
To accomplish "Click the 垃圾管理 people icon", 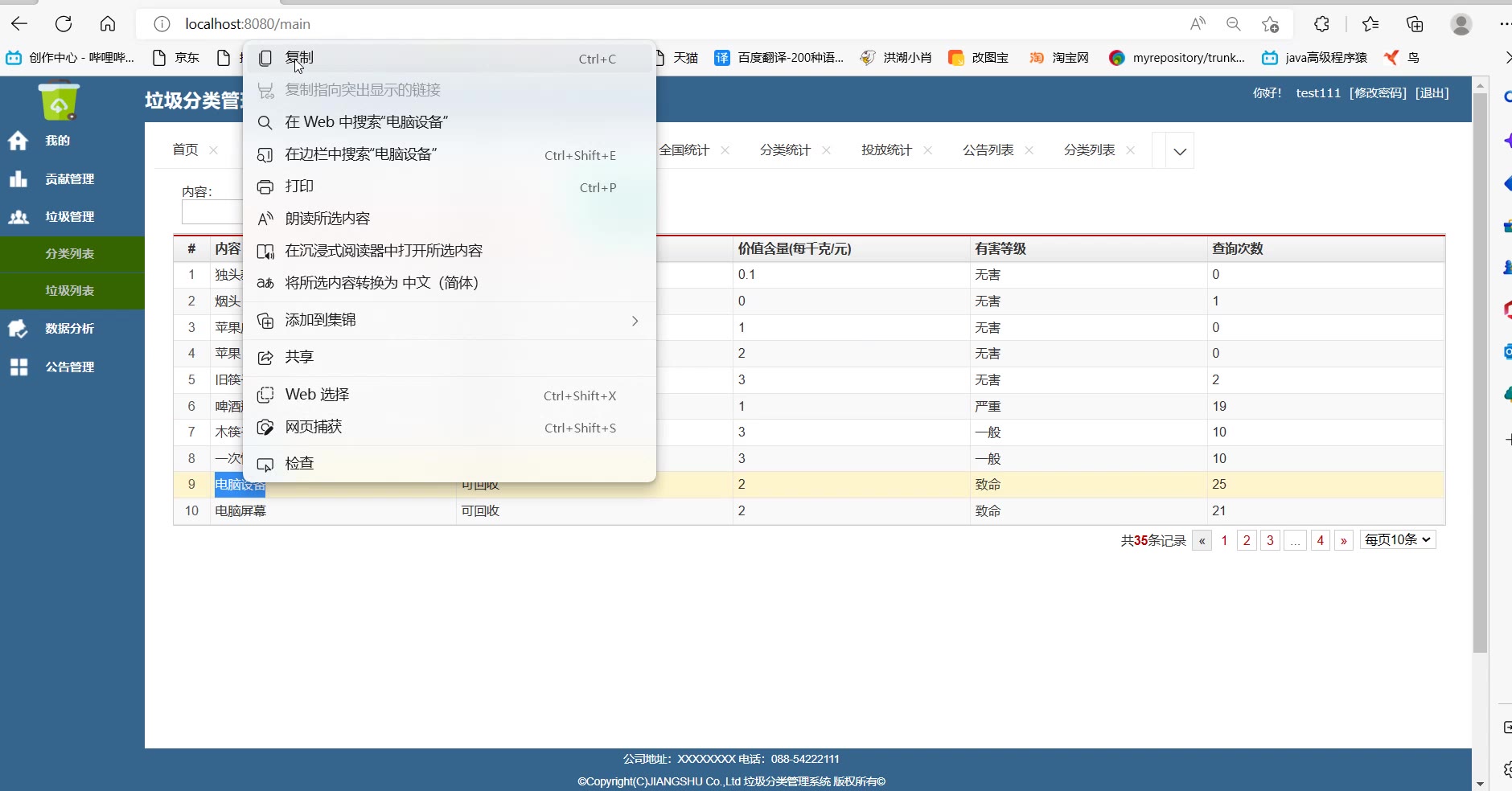I will coord(18,217).
